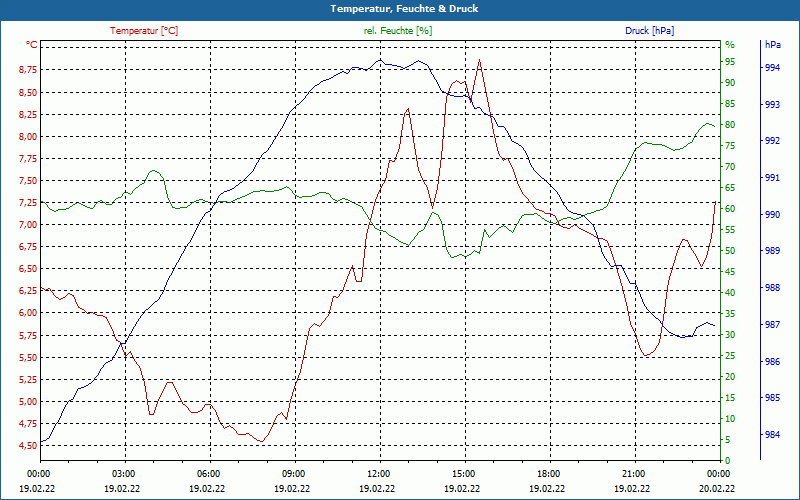Click the '00:00' label above 20.02.22
This screenshot has width=800, height=500.
[x=718, y=473]
